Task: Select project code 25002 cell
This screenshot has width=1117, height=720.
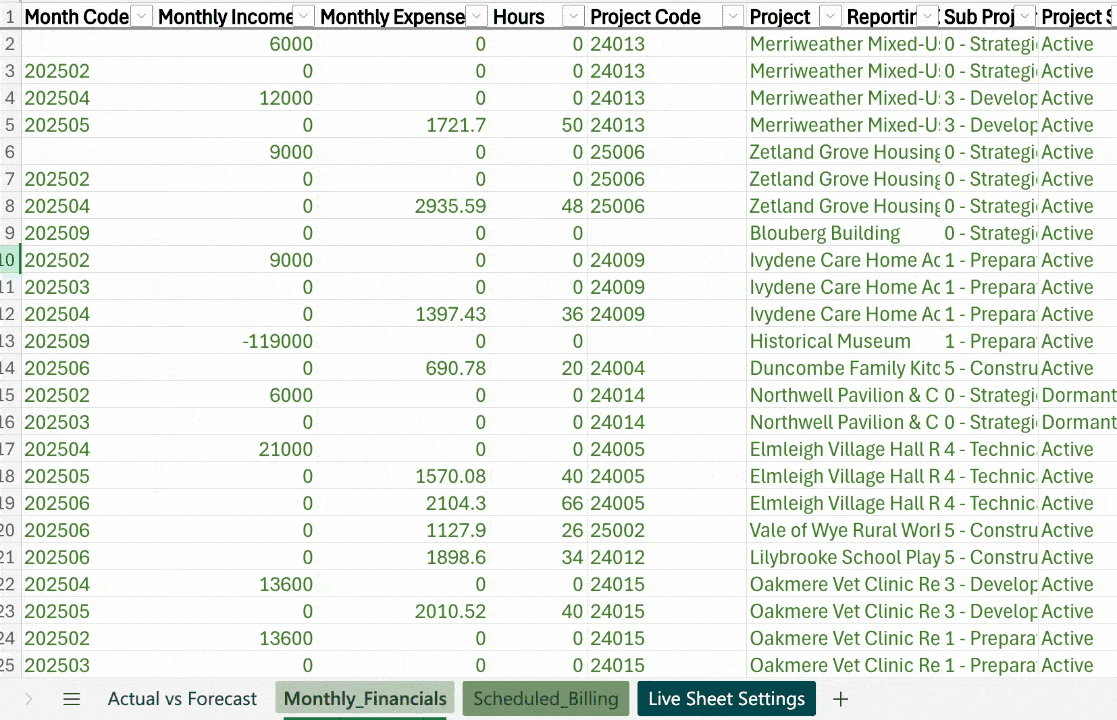Action: (x=666, y=531)
